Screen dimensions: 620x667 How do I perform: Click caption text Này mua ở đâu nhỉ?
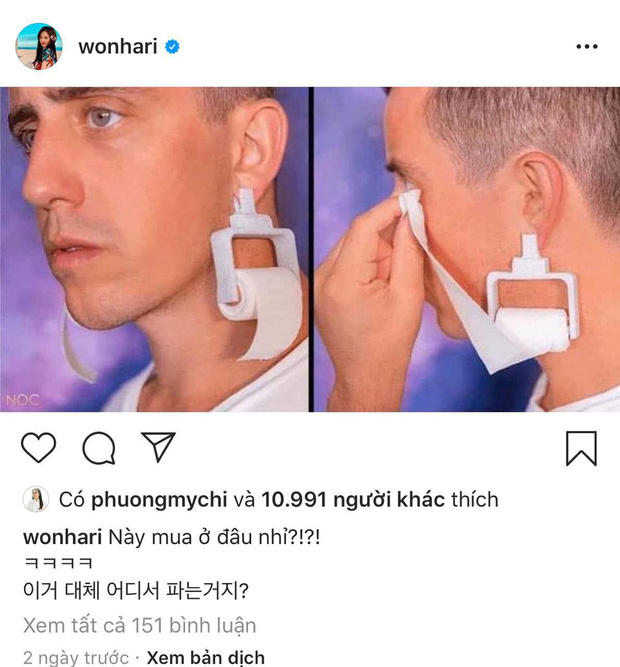coord(214,537)
